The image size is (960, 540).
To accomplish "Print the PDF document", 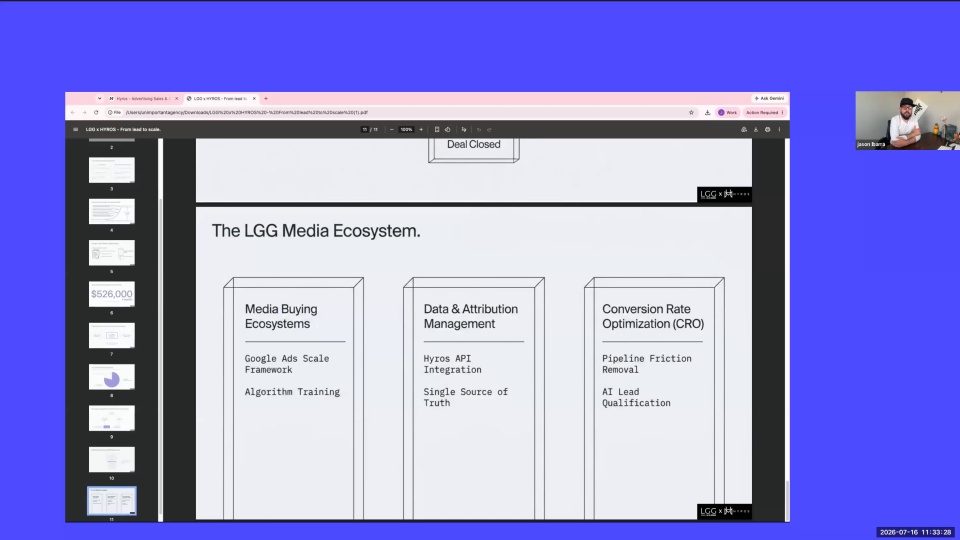I will [x=767, y=129].
